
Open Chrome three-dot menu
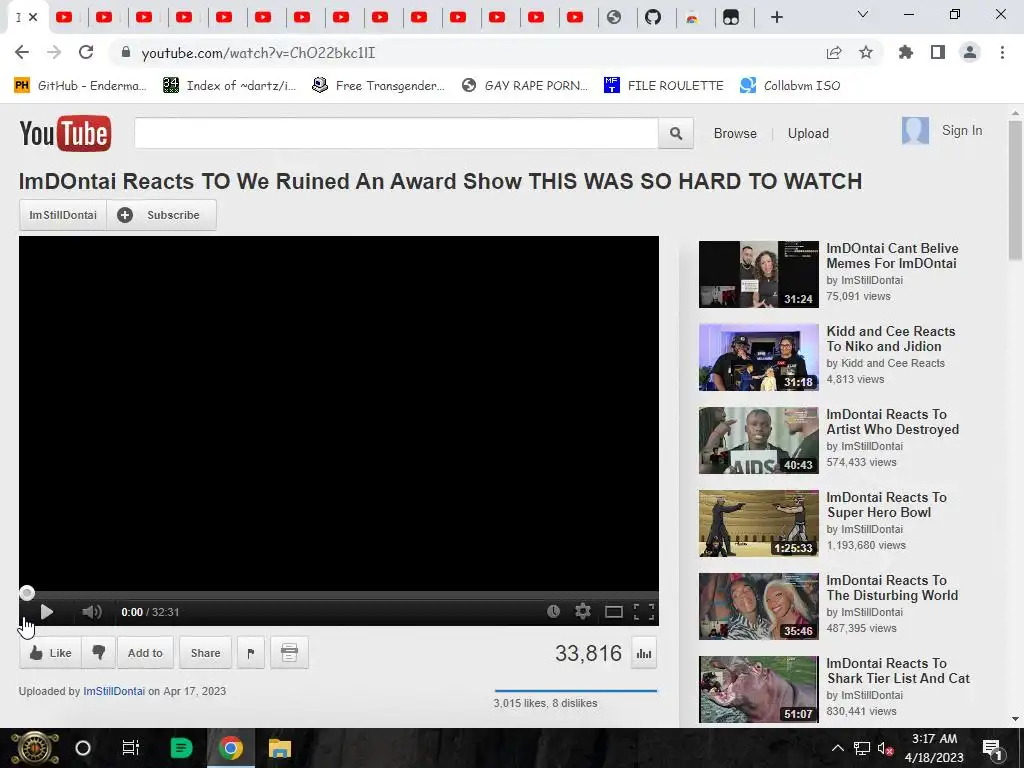pos(1002,52)
